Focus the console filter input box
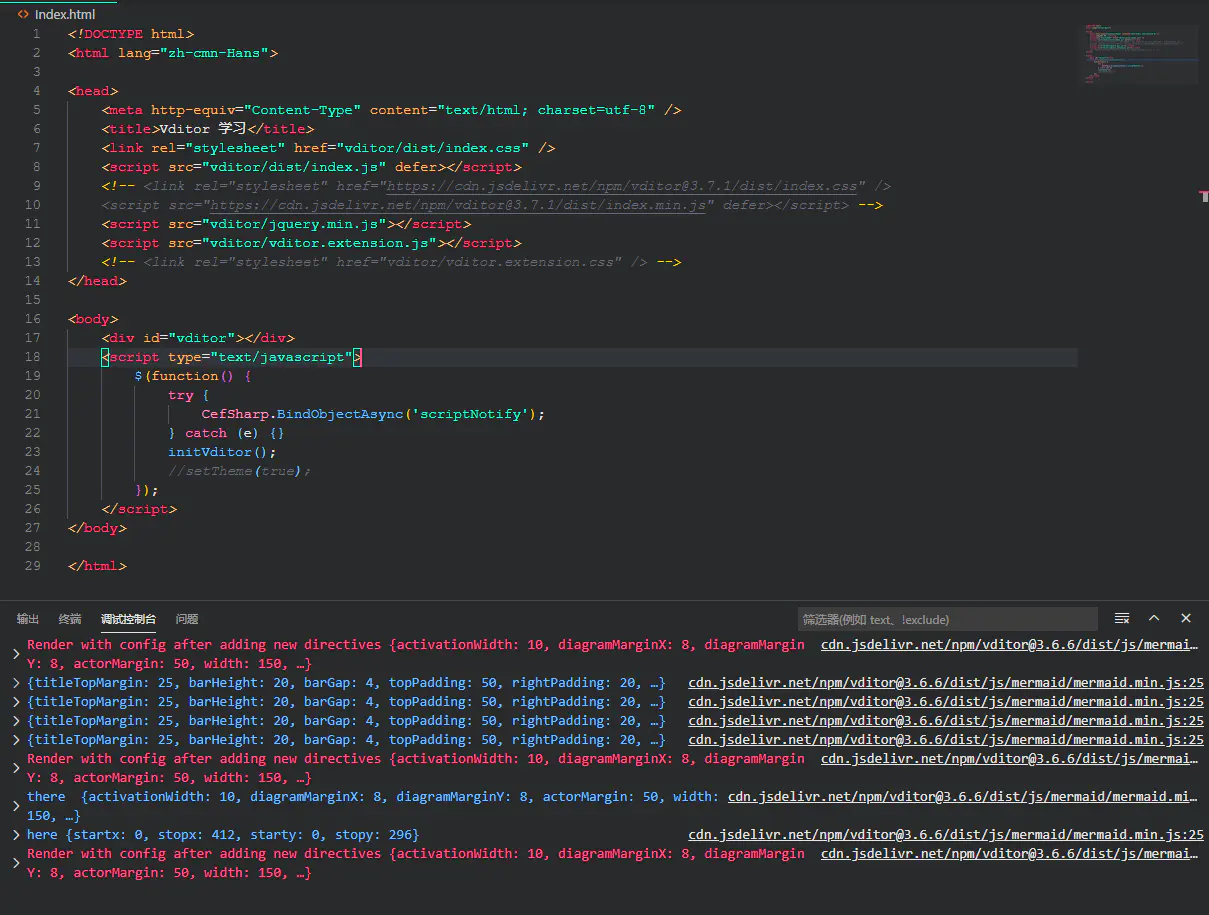Image resolution: width=1209 pixels, height=915 pixels. tap(946, 619)
